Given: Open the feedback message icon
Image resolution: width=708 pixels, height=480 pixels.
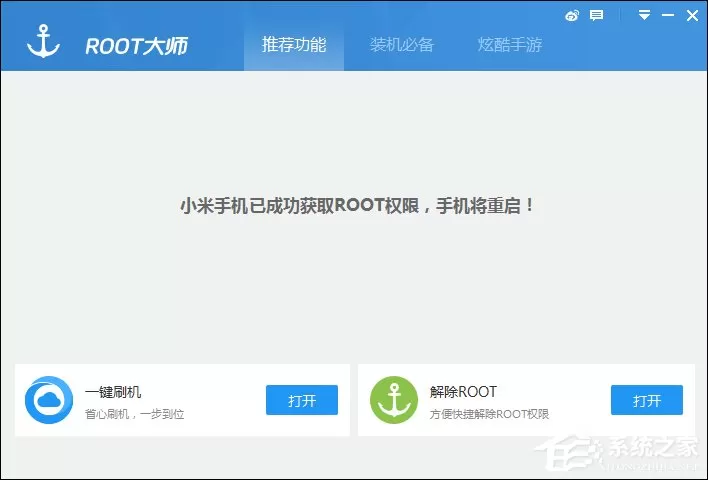Looking at the screenshot, I should click(x=596, y=16).
